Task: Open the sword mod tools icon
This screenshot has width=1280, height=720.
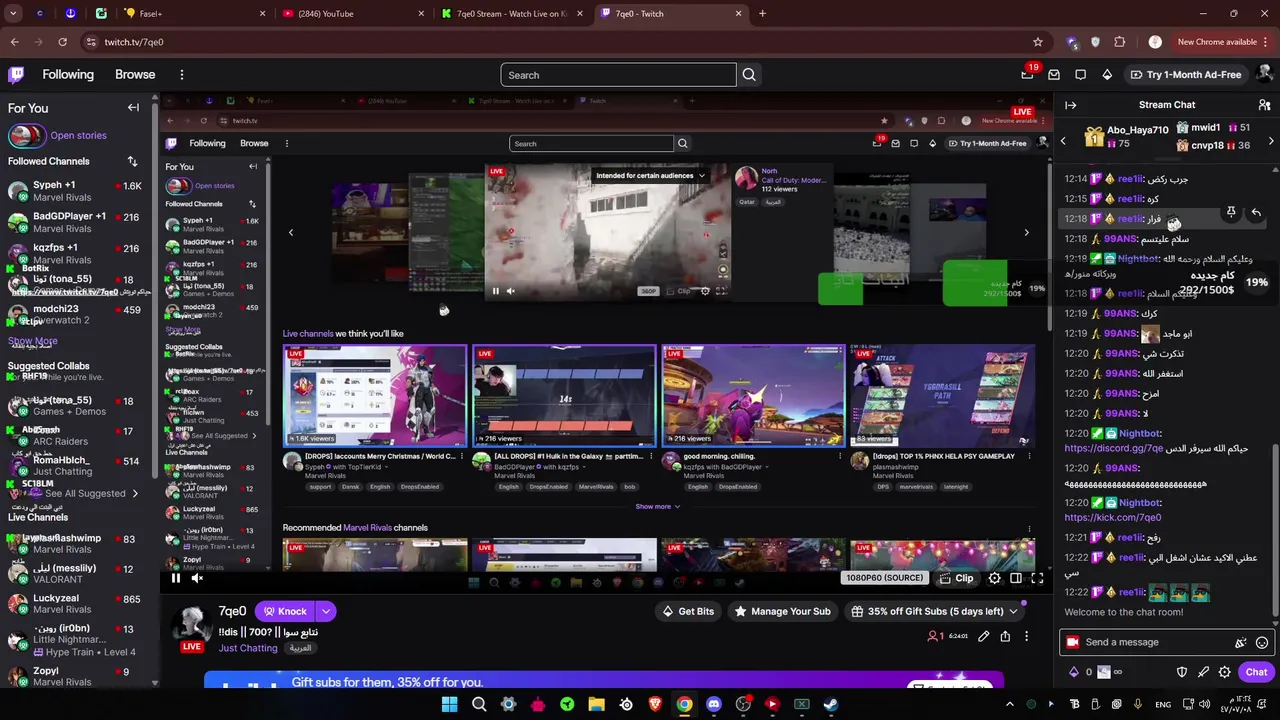Action: (1203, 672)
